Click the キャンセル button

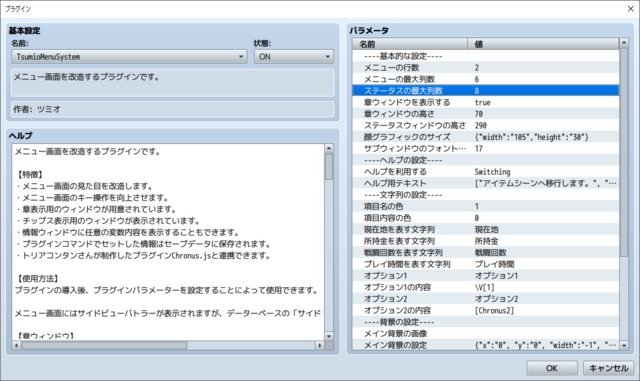click(x=608, y=368)
